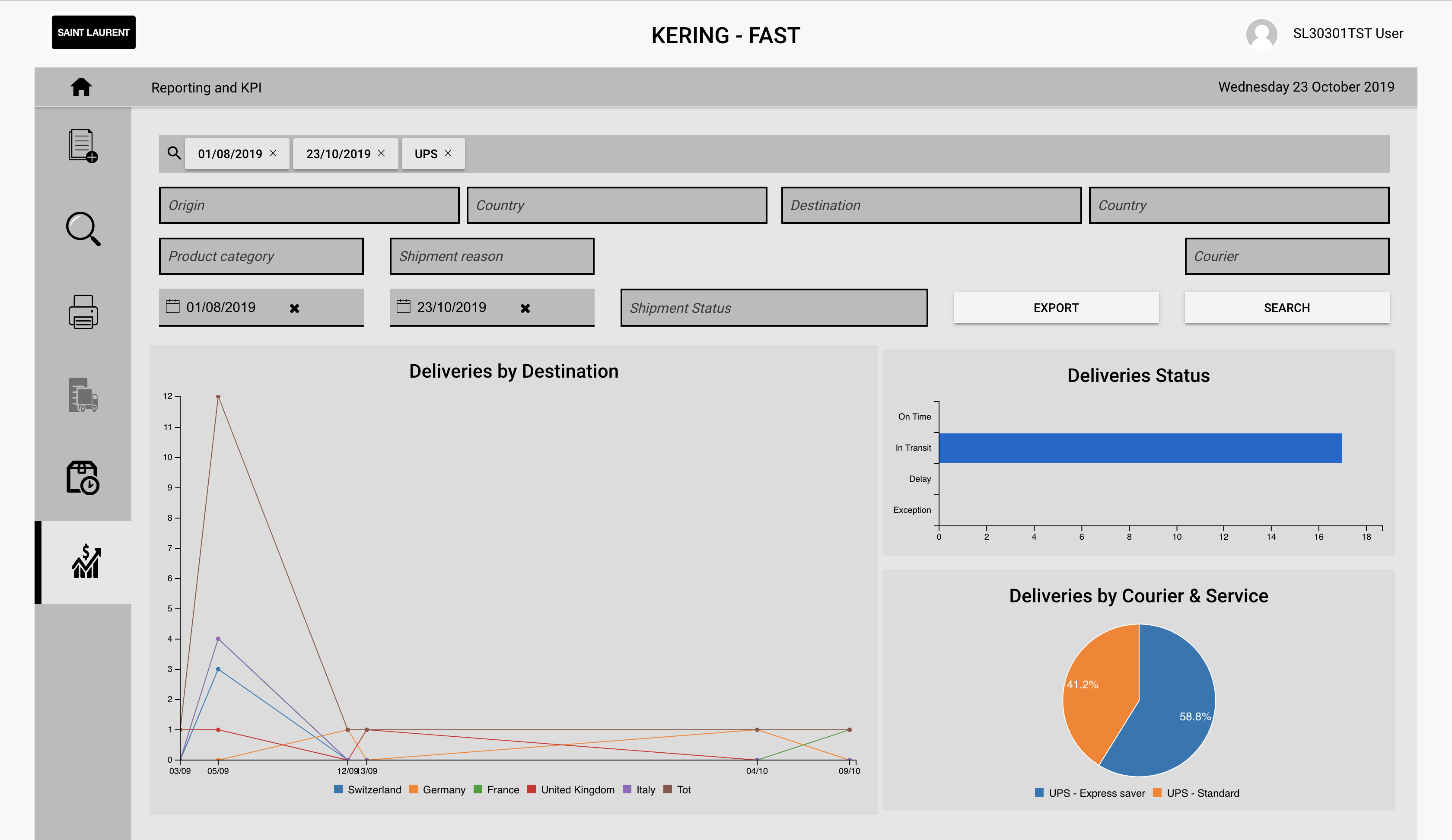Open the truck shipment list icon

(x=83, y=395)
